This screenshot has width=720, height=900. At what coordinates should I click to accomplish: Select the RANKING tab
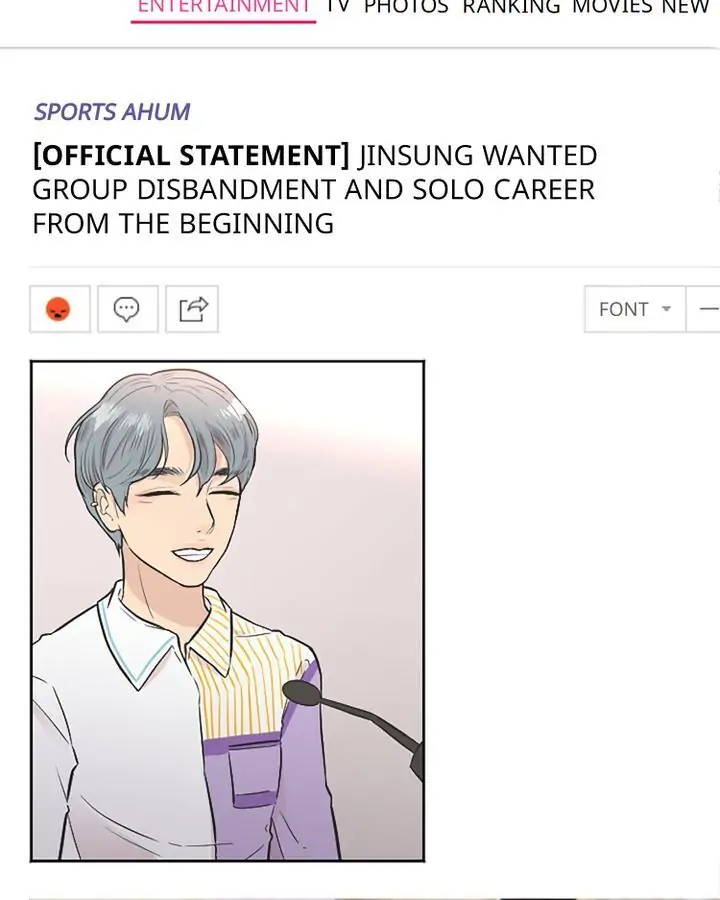coord(511,7)
